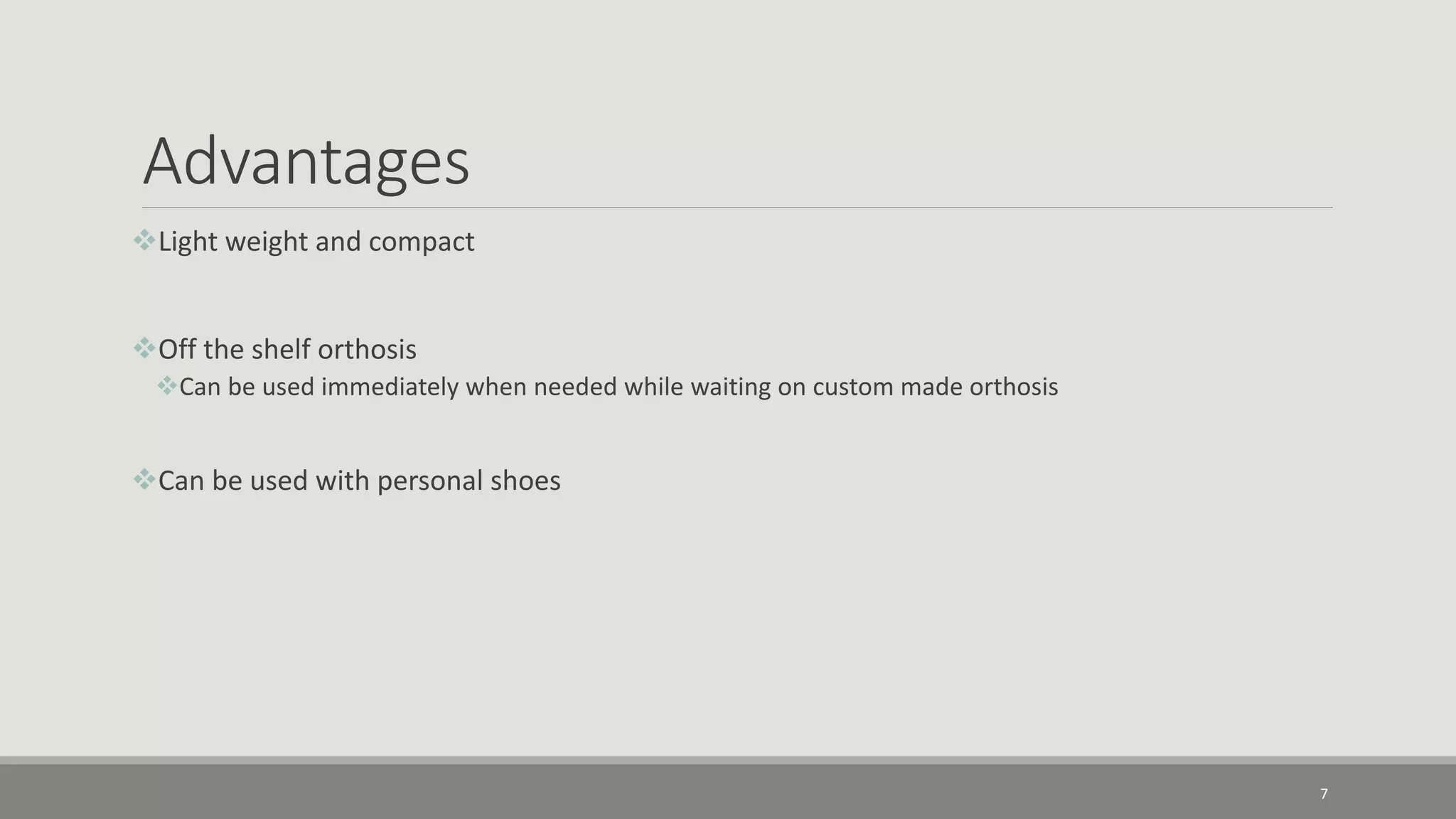Select the Off the shelf orthosis text

pyautogui.click(x=287, y=350)
